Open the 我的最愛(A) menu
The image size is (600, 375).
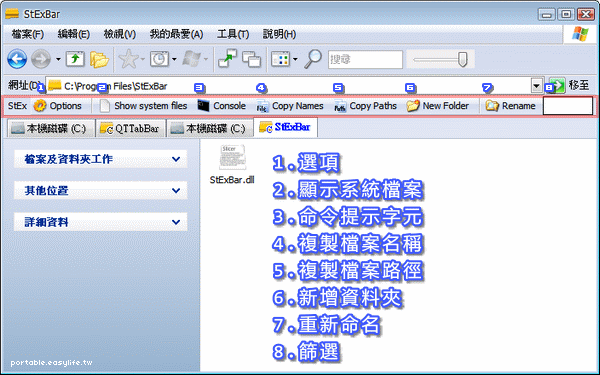176,34
